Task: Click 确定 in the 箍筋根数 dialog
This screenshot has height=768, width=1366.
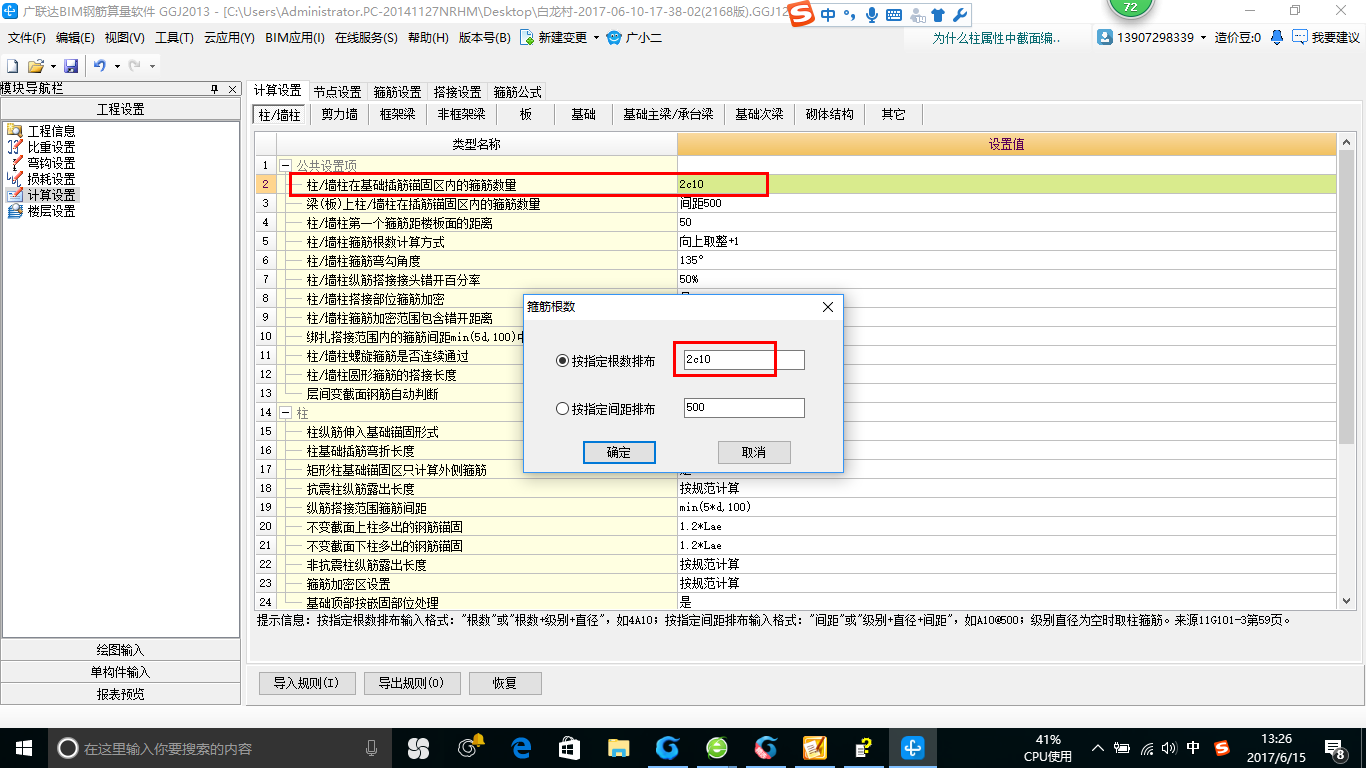Action: (619, 452)
